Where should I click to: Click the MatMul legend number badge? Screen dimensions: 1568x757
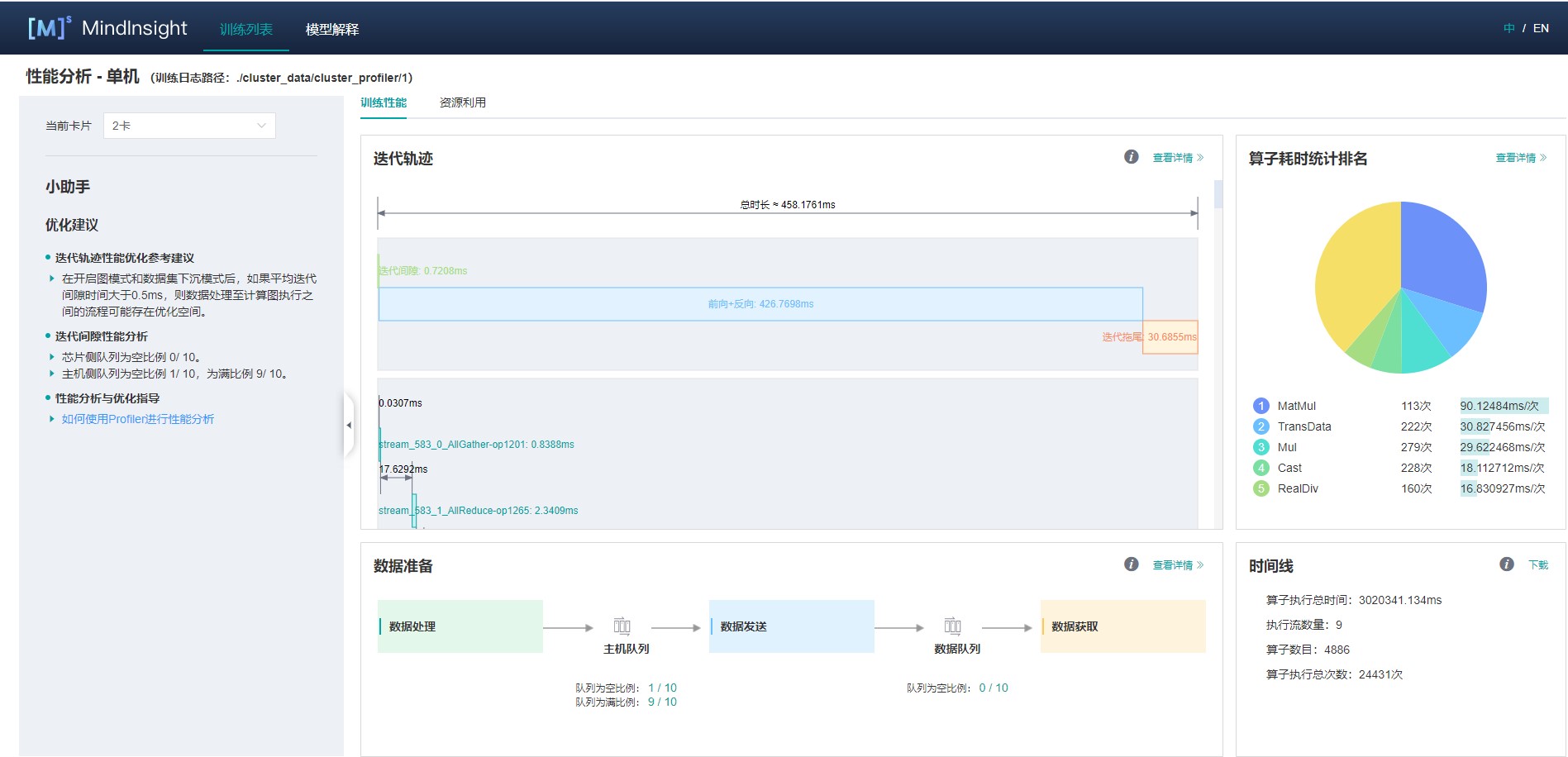1261,406
